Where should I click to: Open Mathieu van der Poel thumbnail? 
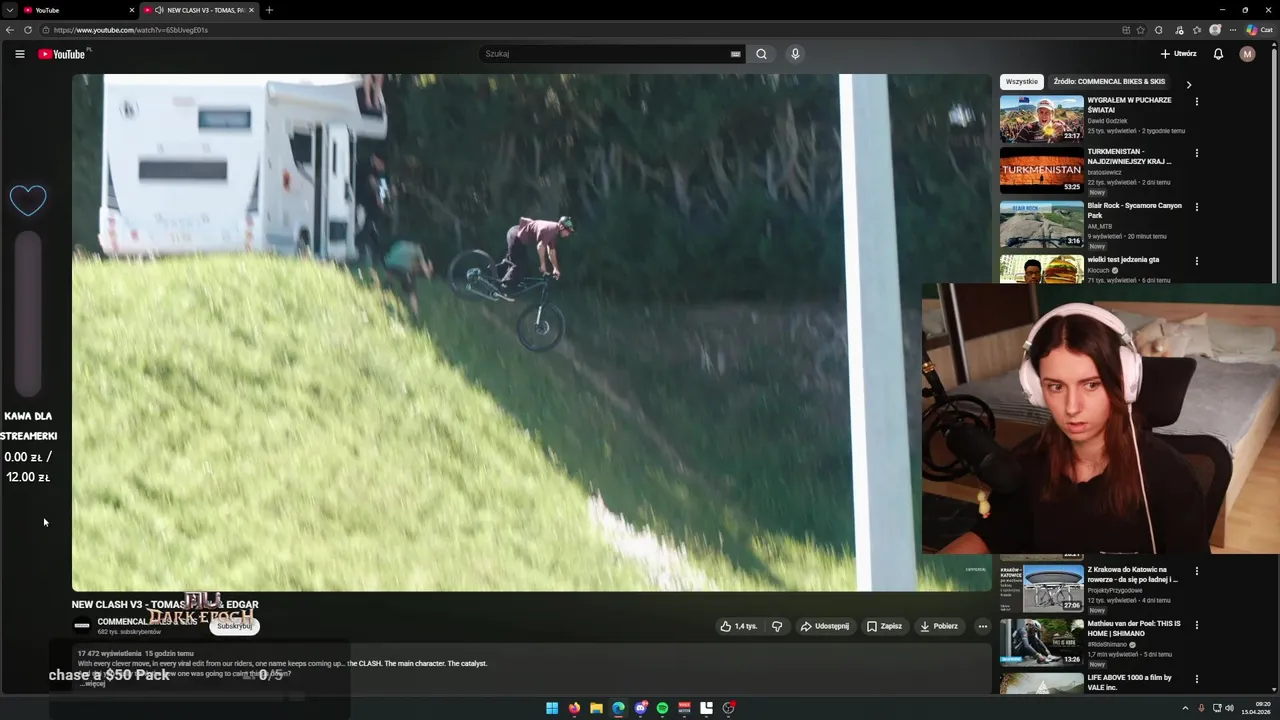pos(1041,643)
